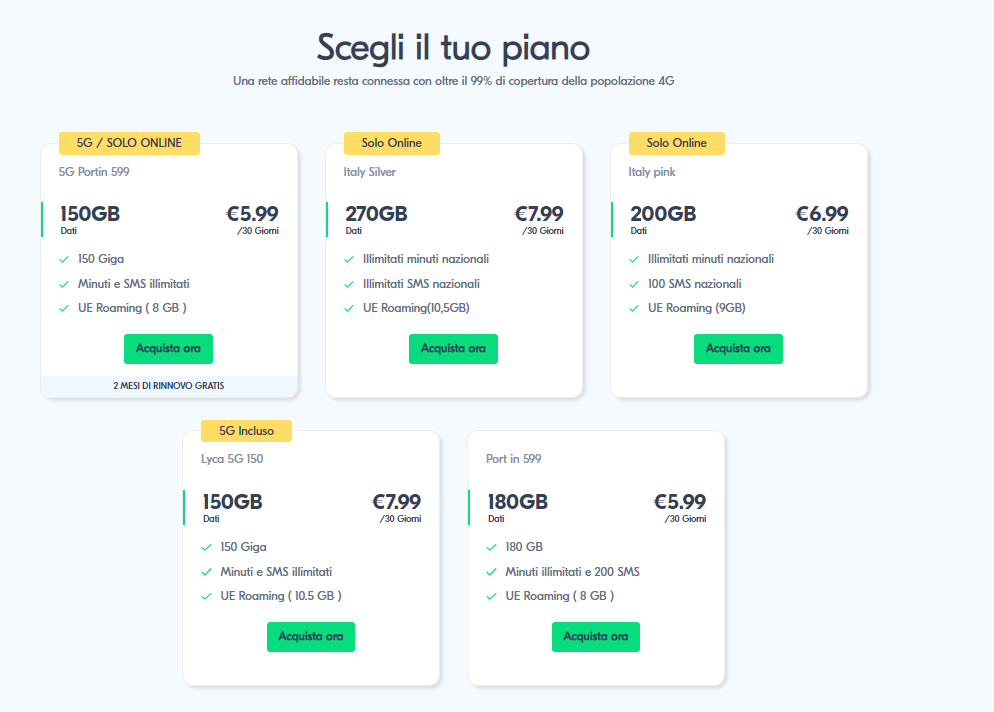Click checkmark icon beside 150 Giga in 5G Portin 599
The image size is (994, 712).
[64, 259]
